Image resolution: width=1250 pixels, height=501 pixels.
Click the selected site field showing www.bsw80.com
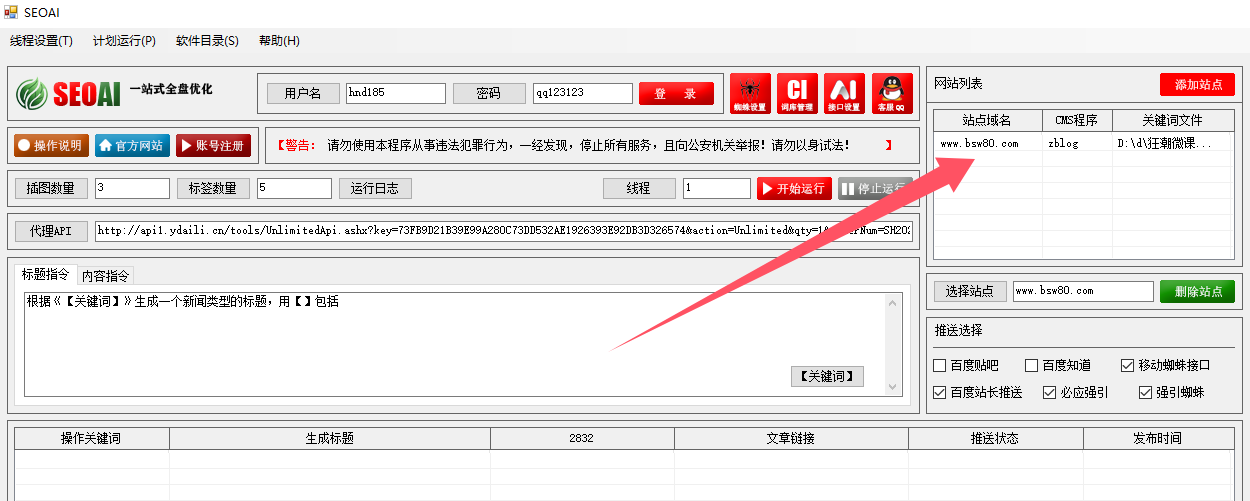pos(1083,291)
